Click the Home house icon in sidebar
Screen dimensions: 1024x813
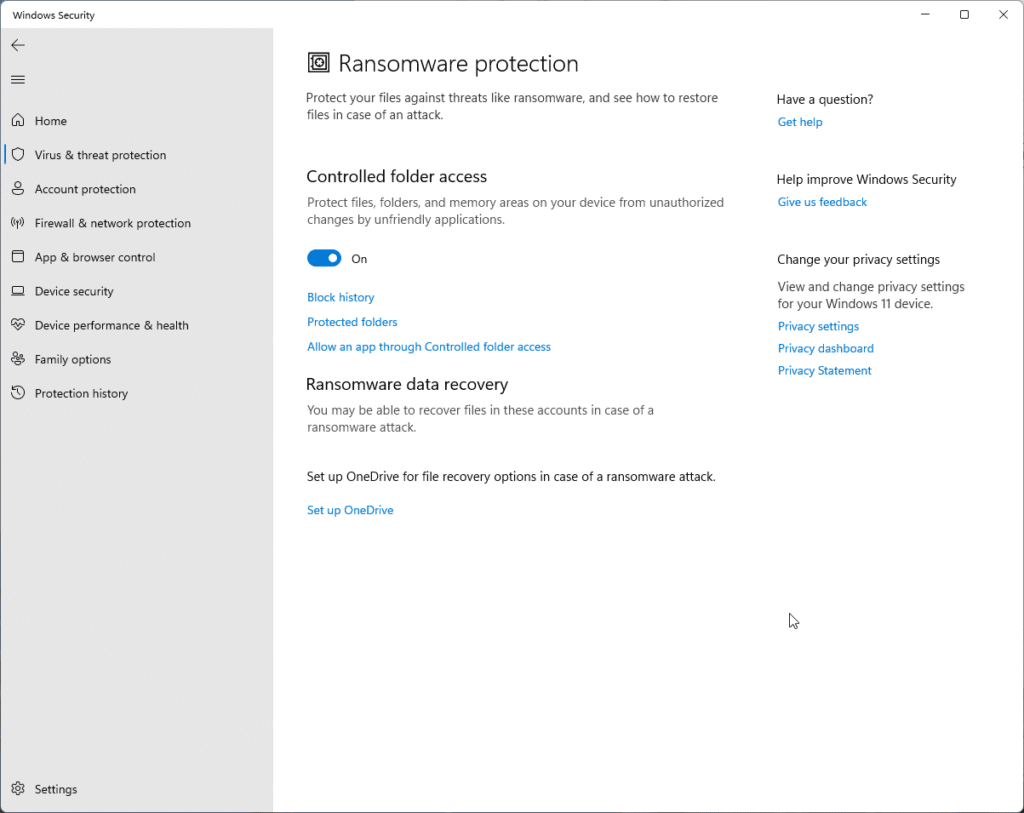pos(18,121)
